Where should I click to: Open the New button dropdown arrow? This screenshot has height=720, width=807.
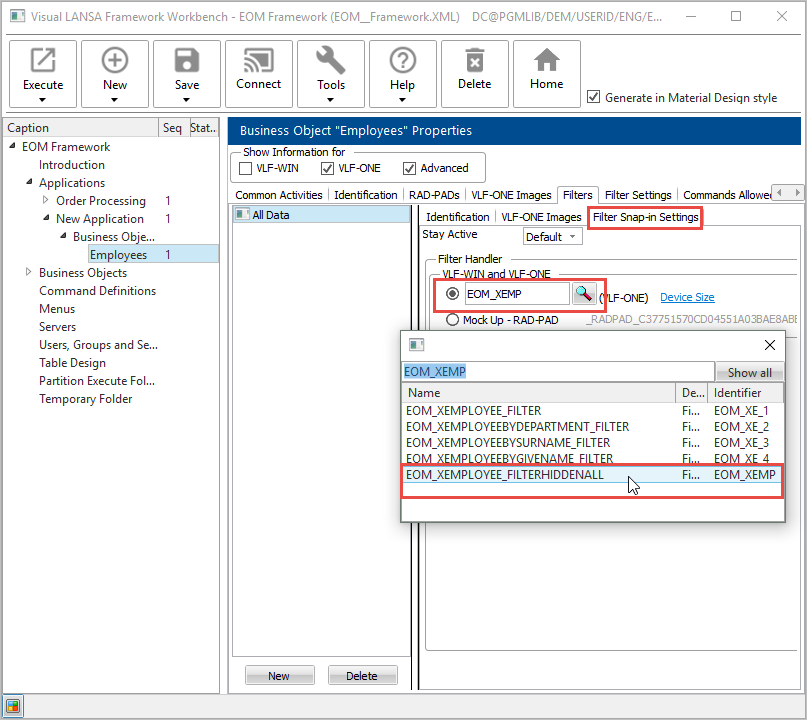pyautogui.click(x=115, y=100)
